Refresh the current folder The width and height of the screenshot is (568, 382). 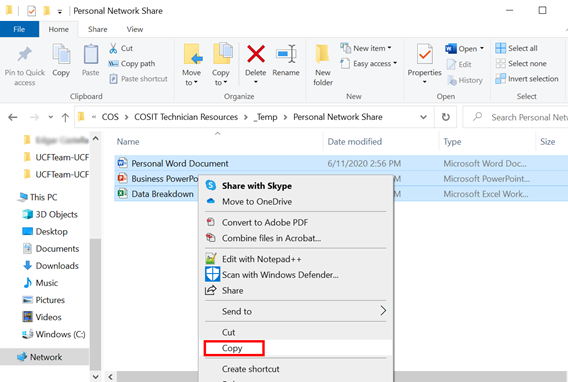click(446, 117)
